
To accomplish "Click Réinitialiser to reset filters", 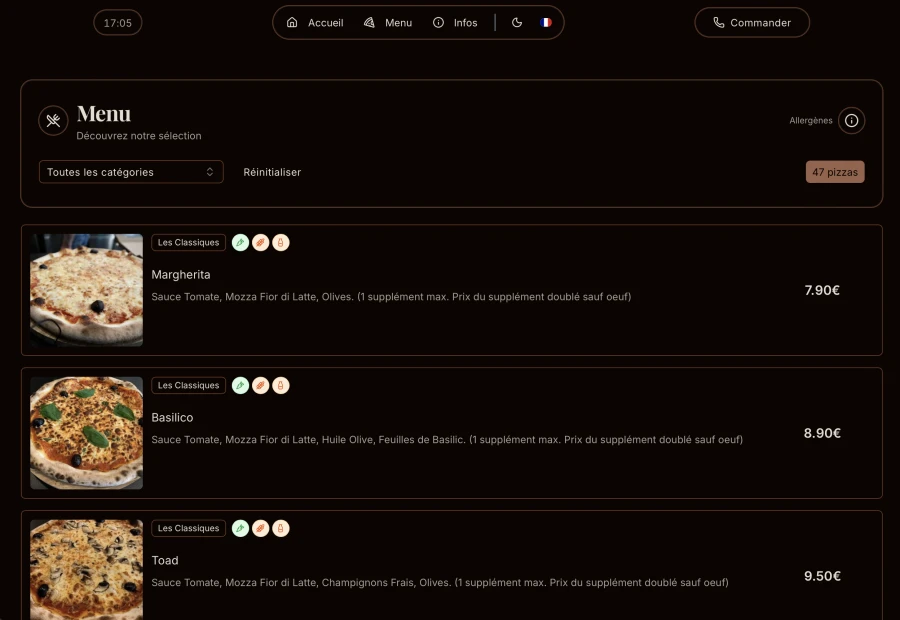I will 270,172.
